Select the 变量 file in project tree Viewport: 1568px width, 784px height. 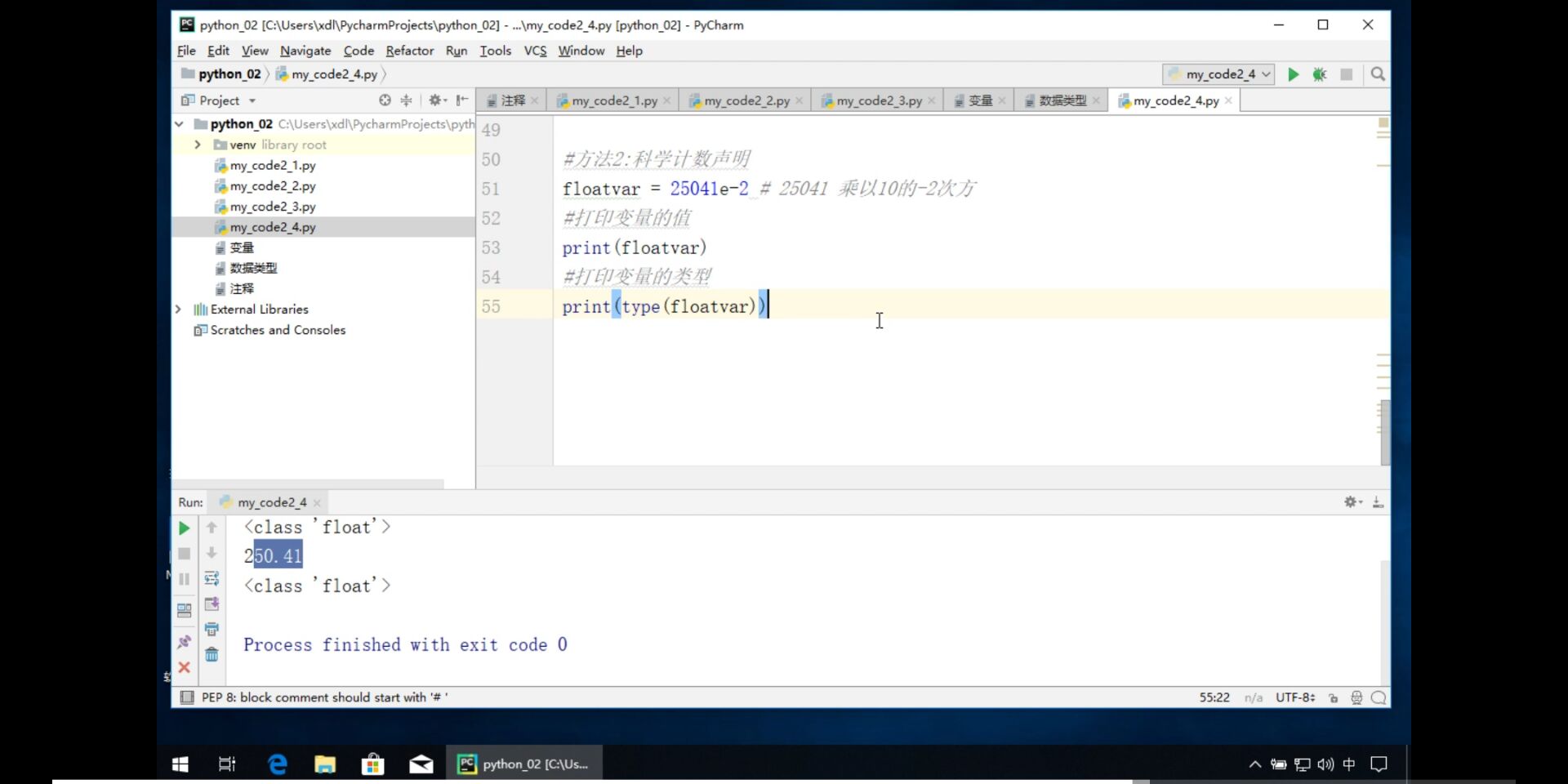[242, 247]
